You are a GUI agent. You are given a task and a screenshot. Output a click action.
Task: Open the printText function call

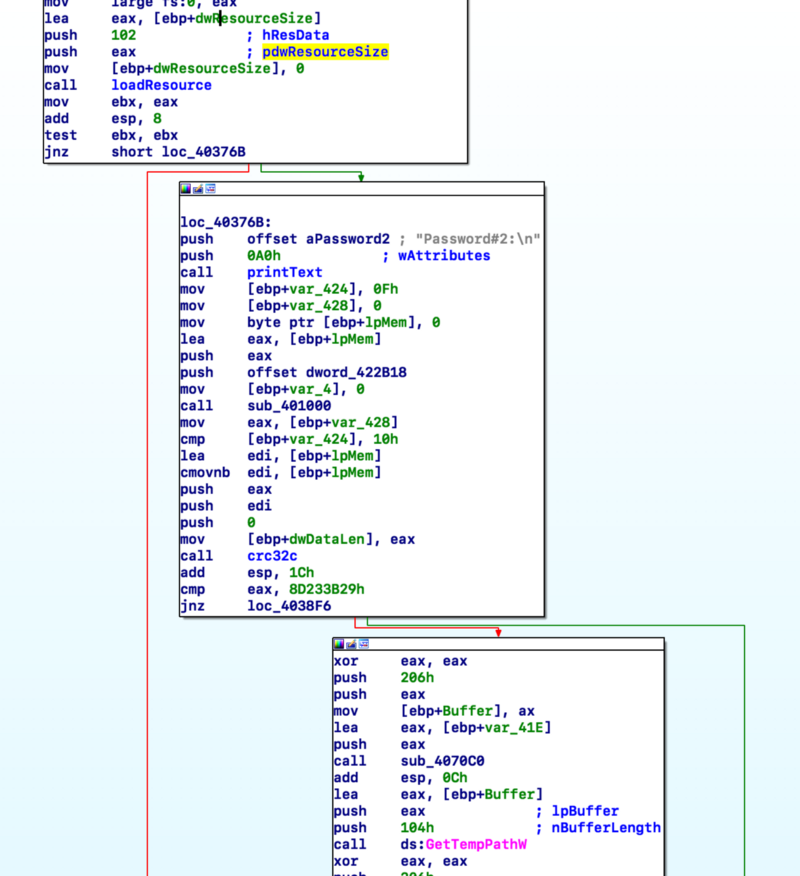tap(285, 273)
